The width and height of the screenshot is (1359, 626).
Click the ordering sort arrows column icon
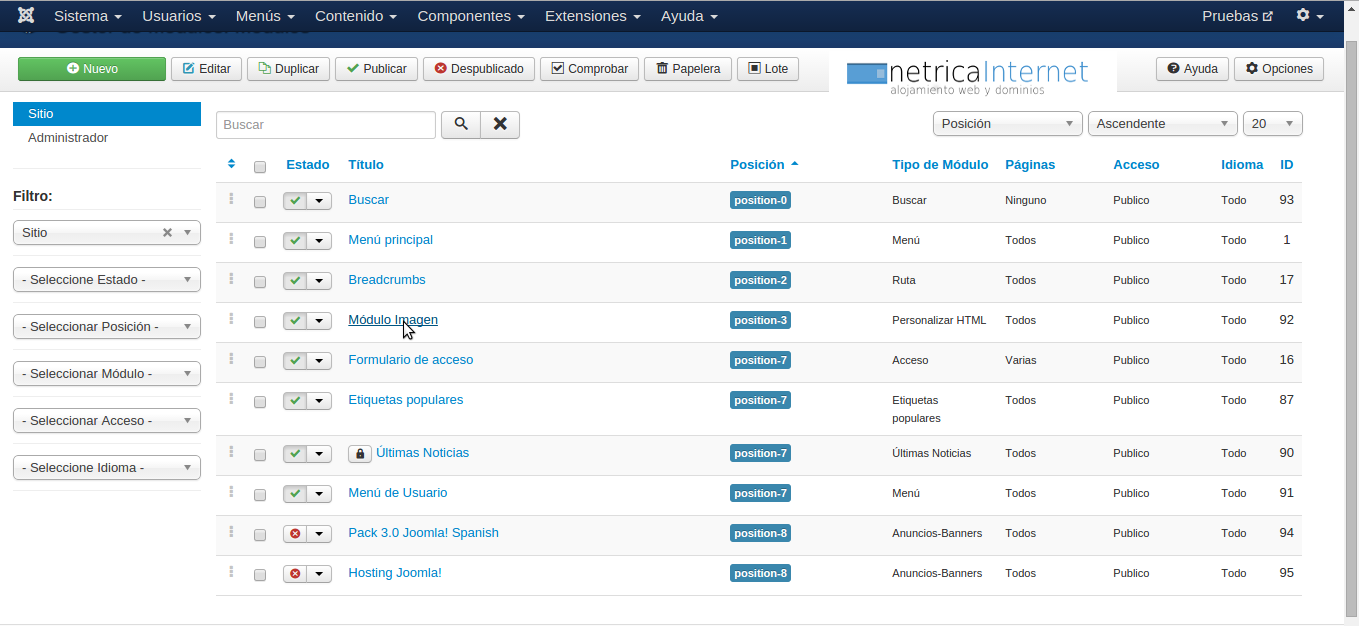pyautogui.click(x=231, y=164)
